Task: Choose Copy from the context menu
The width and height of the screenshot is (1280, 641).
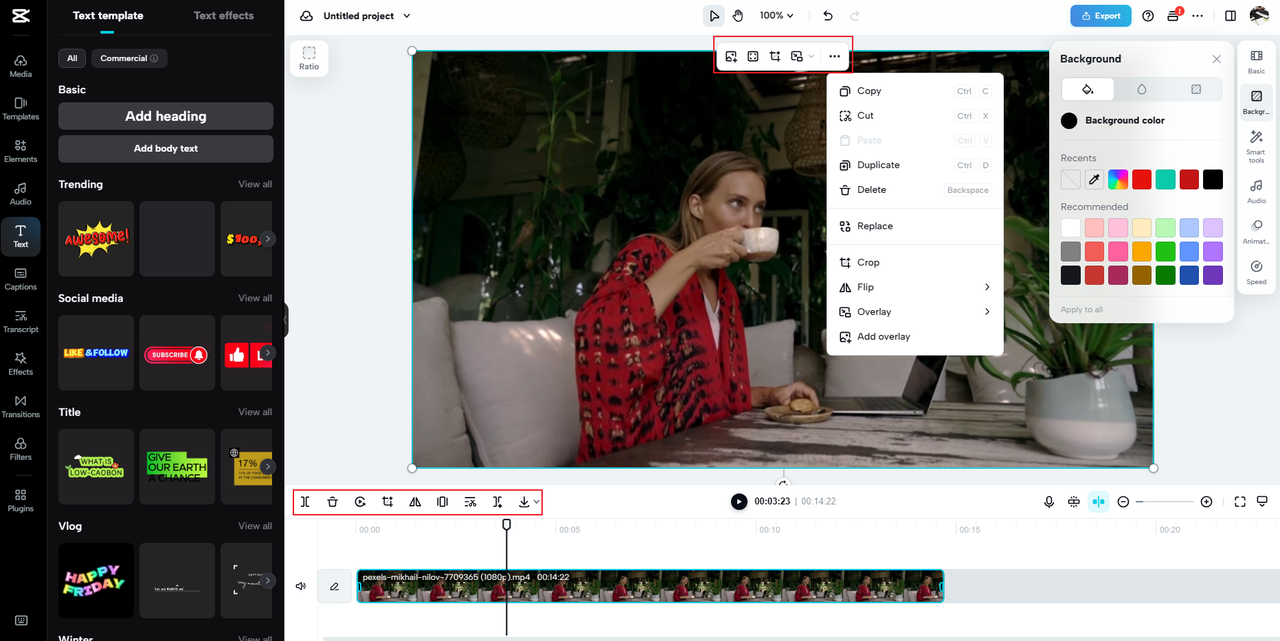Action: 915,91
